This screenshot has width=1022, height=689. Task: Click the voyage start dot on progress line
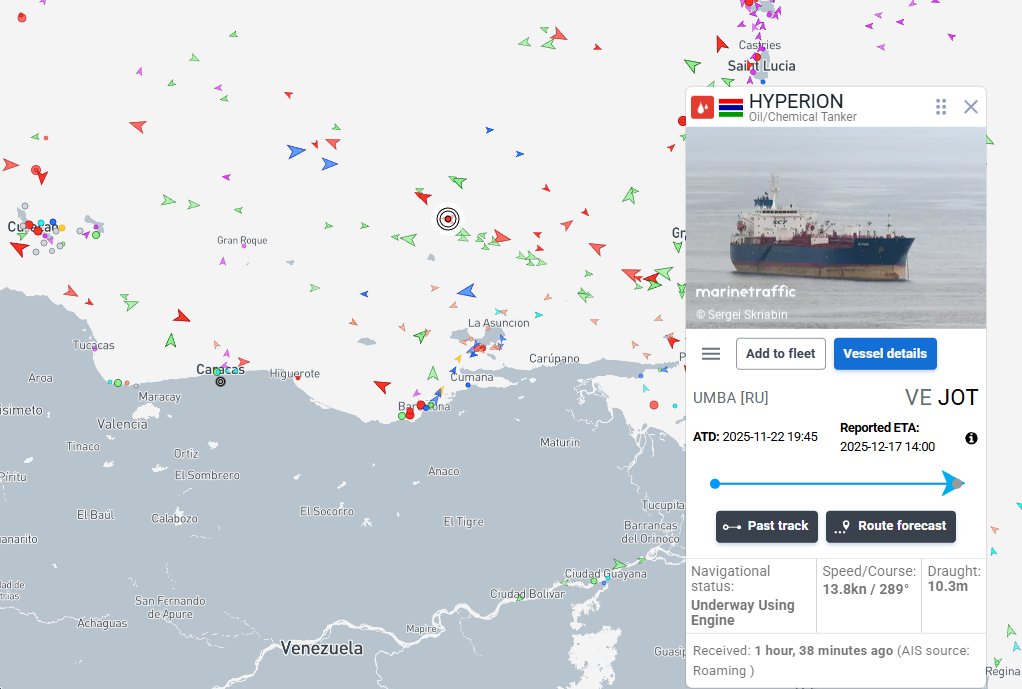pyautogui.click(x=715, y=484)
